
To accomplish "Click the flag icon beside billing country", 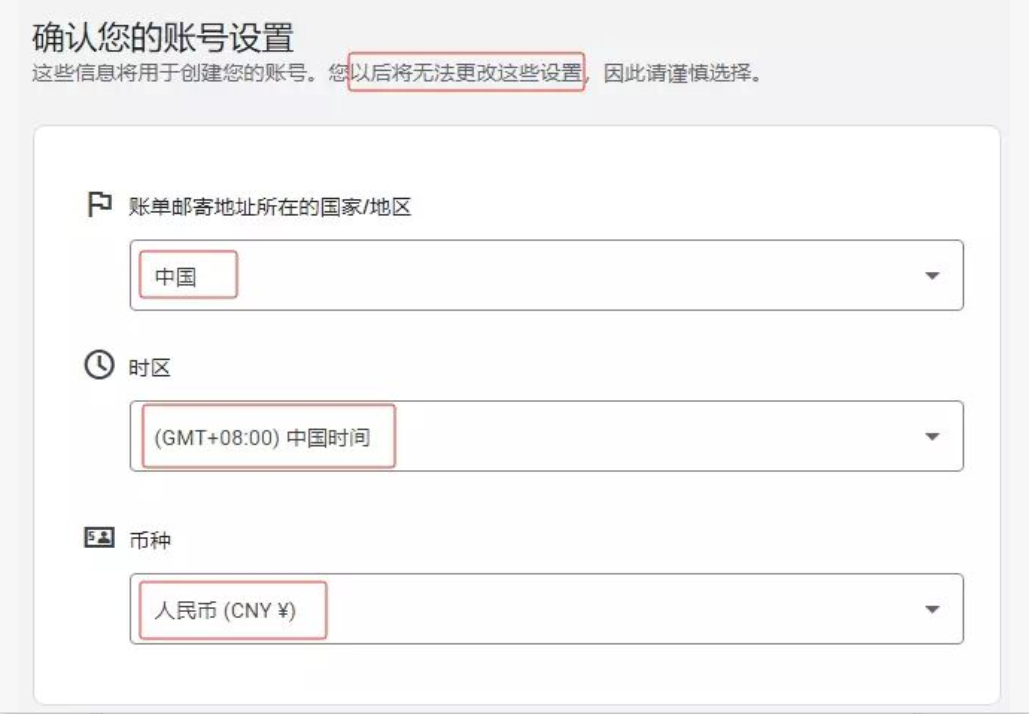I will 99,206.
